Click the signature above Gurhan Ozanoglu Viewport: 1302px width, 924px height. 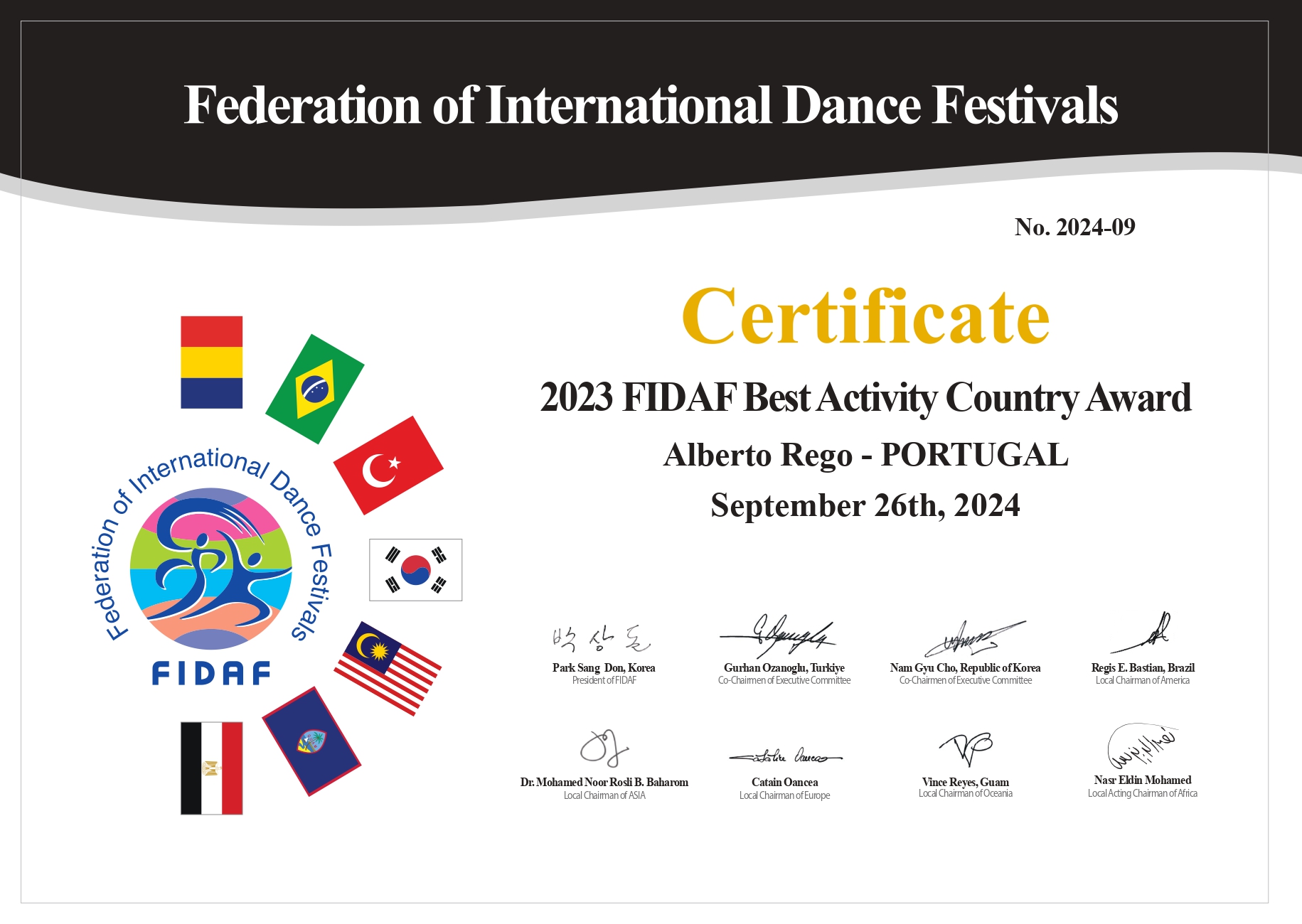(778, 635)
